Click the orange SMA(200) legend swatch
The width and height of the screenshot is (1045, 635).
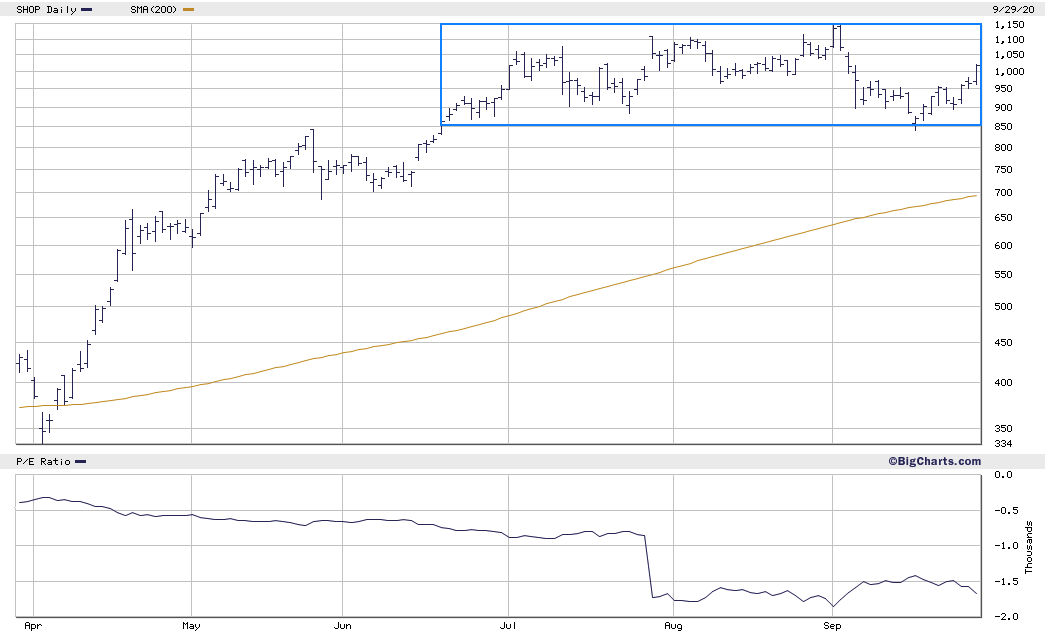(x=190, y=9)
